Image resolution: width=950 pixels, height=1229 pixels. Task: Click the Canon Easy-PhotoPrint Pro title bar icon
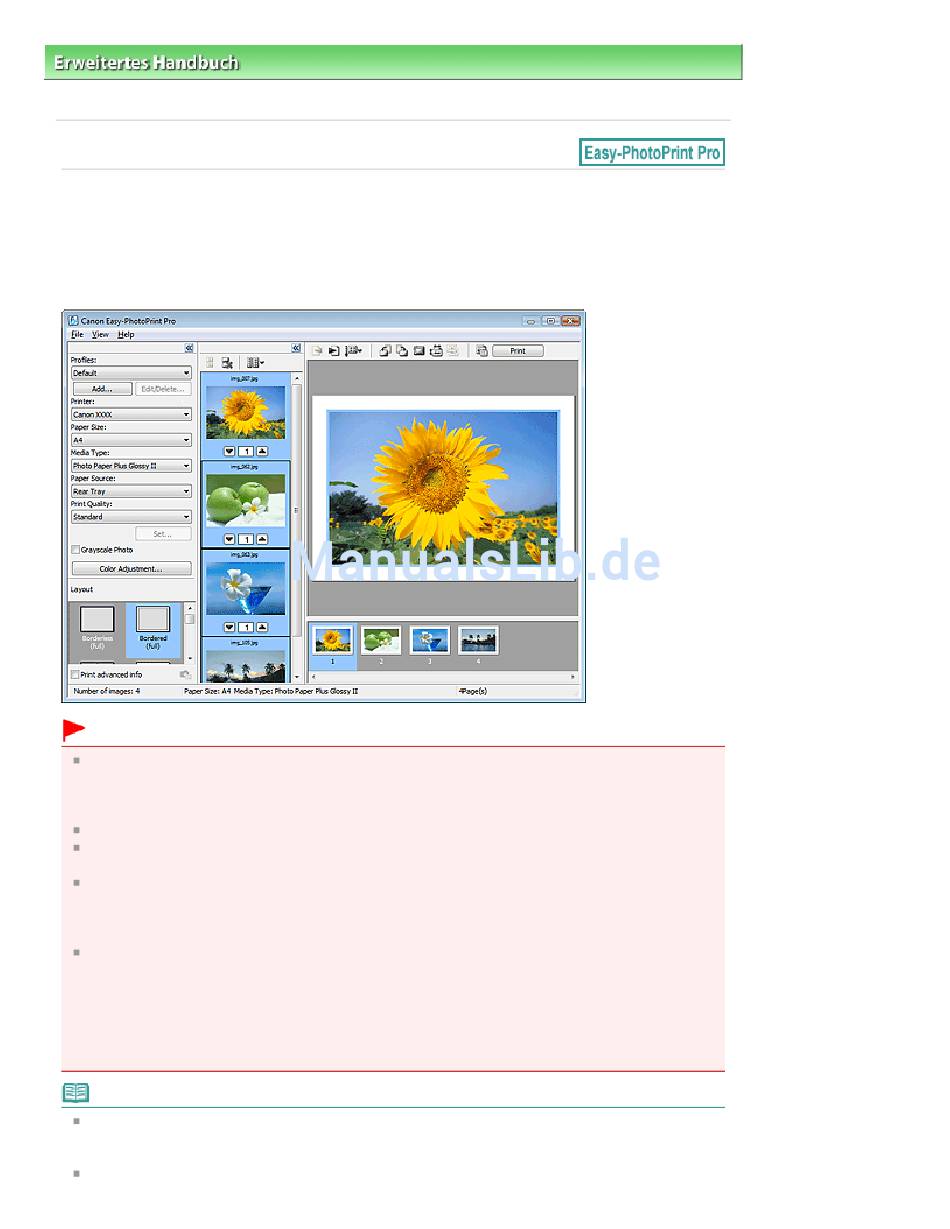pyautogui.click(x=73, y=321)
